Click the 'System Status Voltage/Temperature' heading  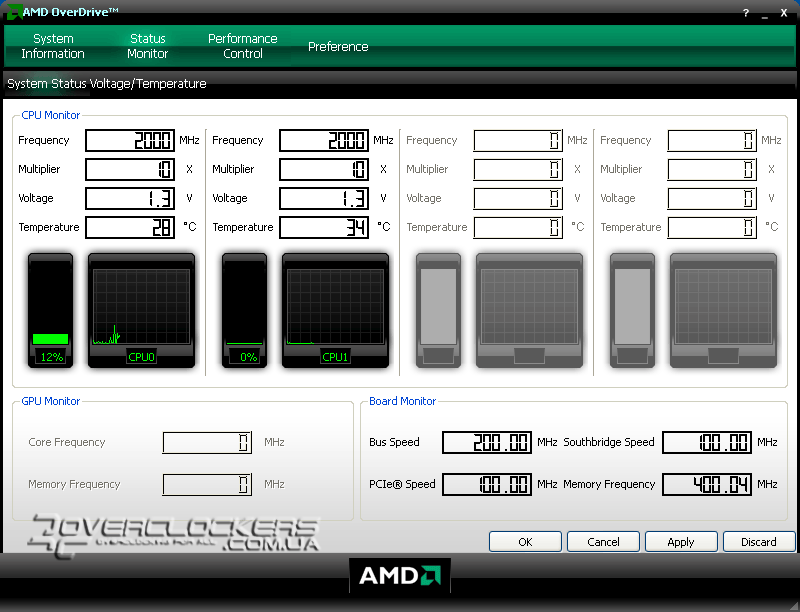(x=107, y=84)
